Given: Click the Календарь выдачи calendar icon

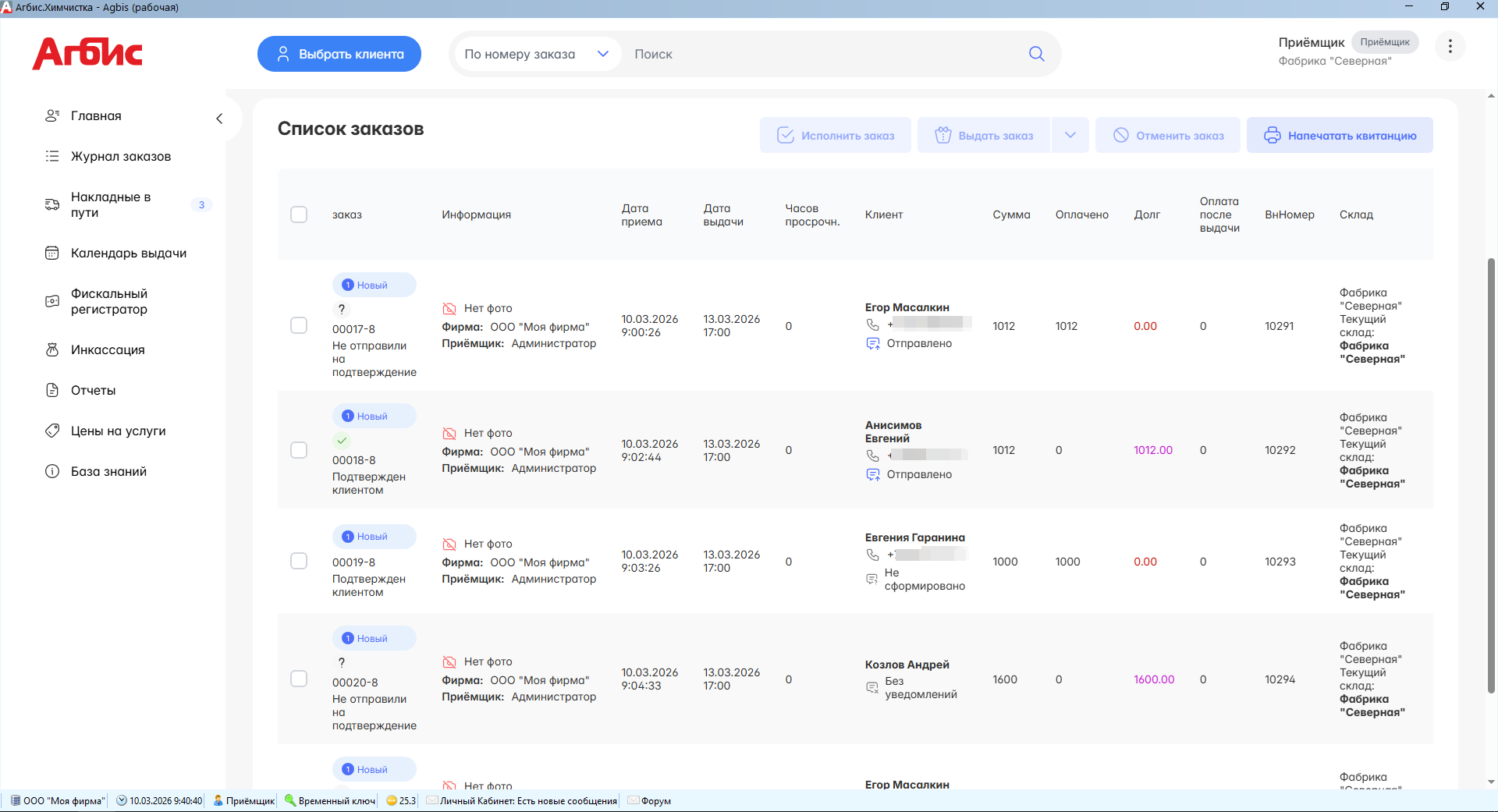Looking at the screenshot, I should (x=52, y=253).
